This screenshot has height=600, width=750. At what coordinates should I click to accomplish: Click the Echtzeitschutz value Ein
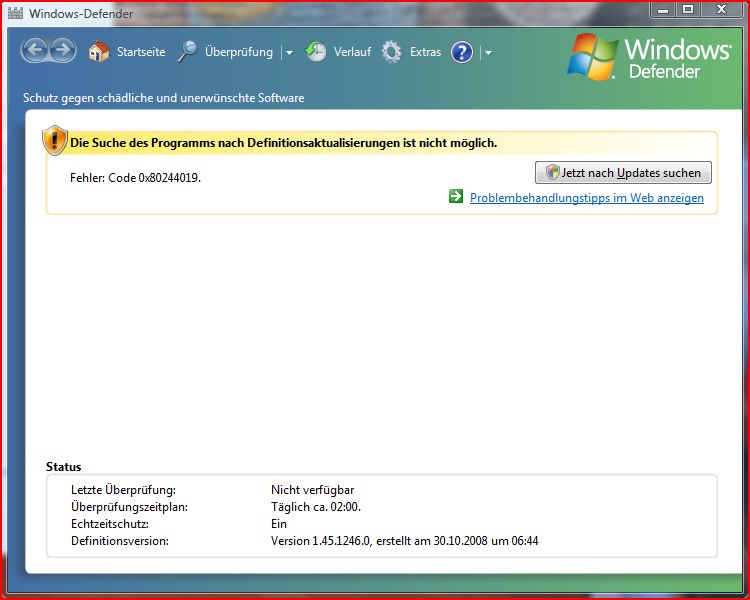[279, 524]
